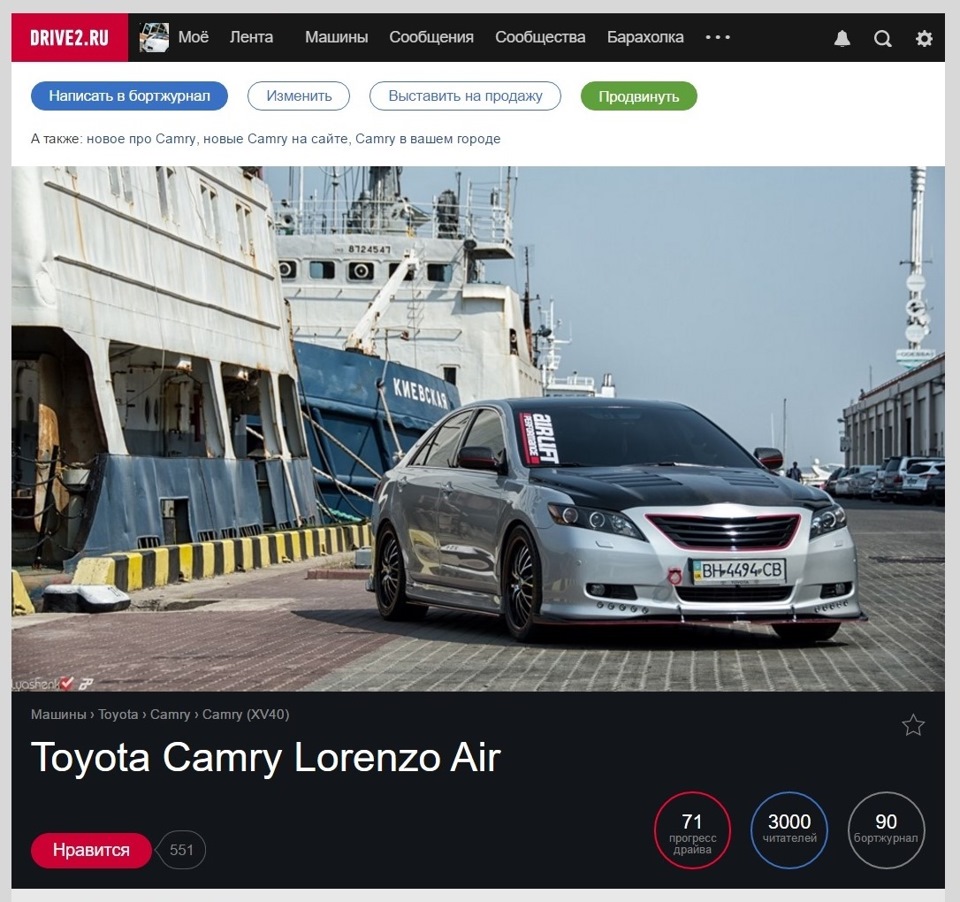Open the новое про Camry link
960x902 pixels.
click(141, 139)
